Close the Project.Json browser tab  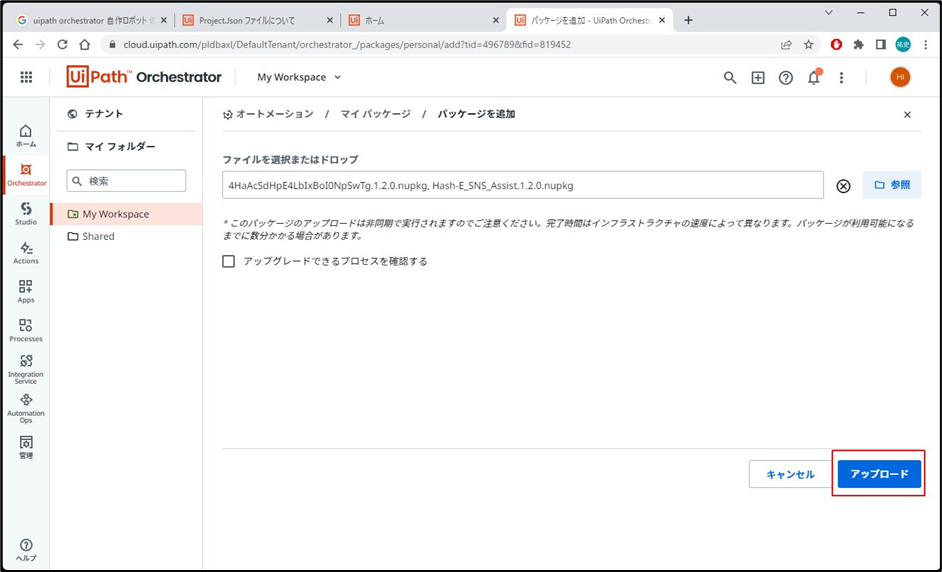coord(329,20)
